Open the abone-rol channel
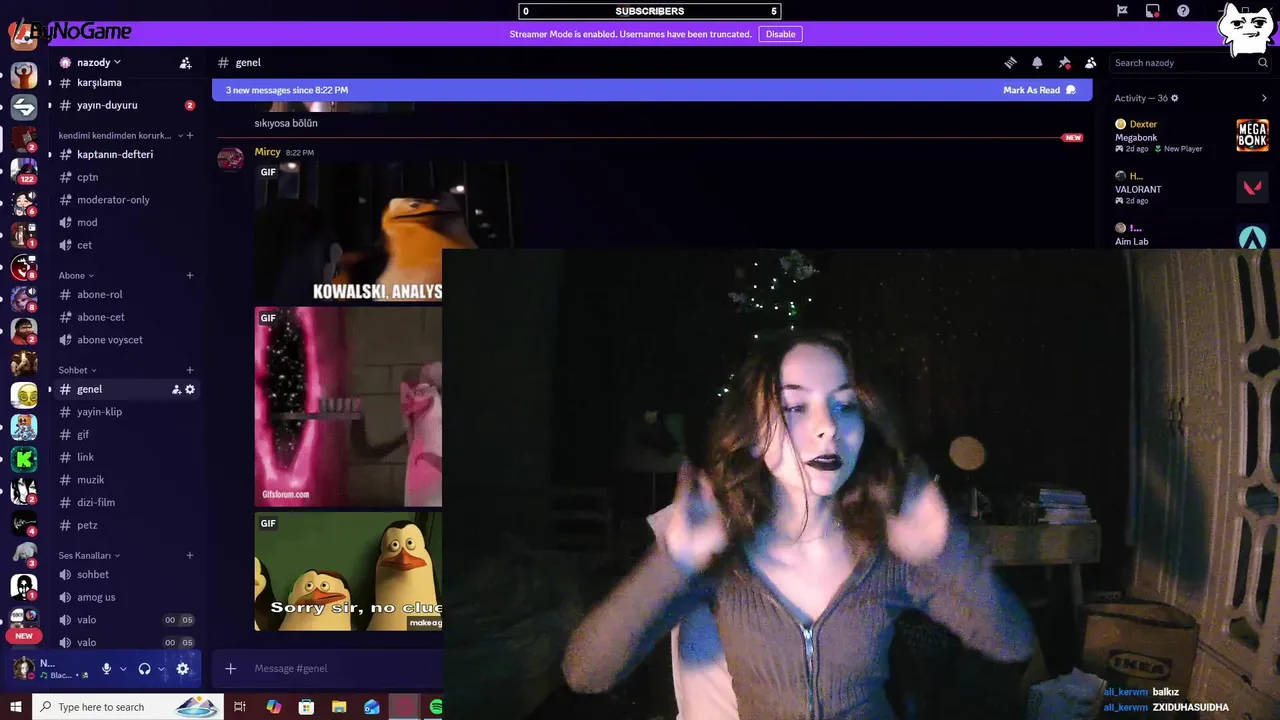 [x=125, y=294]
